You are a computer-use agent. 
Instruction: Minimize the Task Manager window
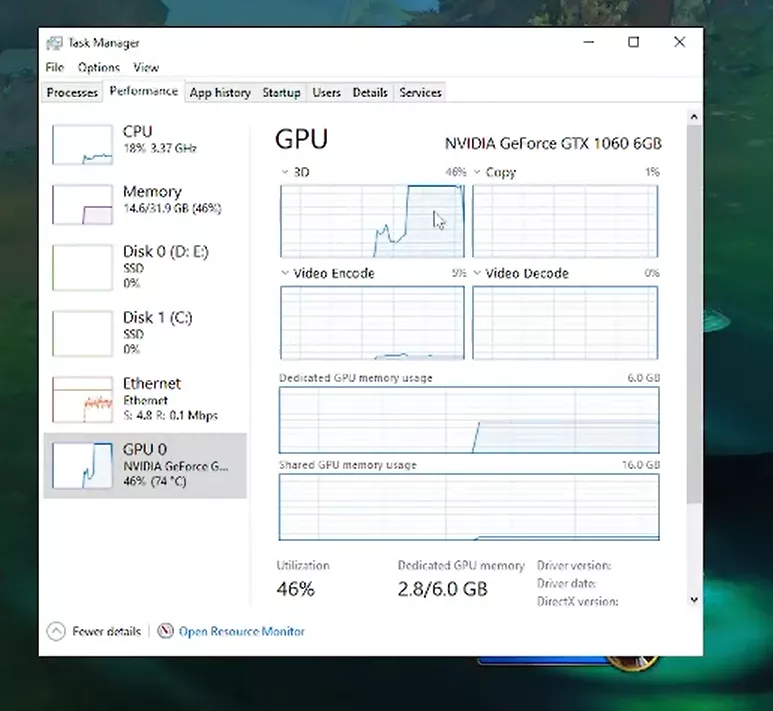[589, 42]
